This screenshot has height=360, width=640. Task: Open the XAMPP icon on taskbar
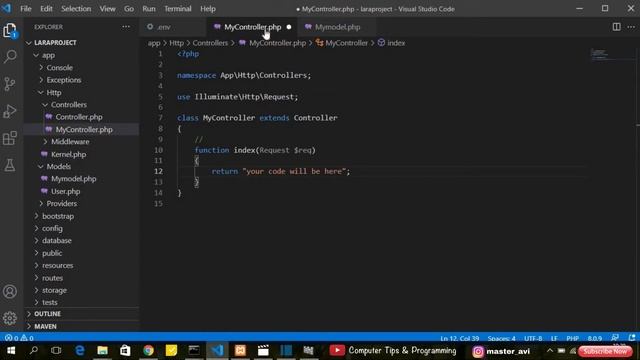click(x=240, y=350)
